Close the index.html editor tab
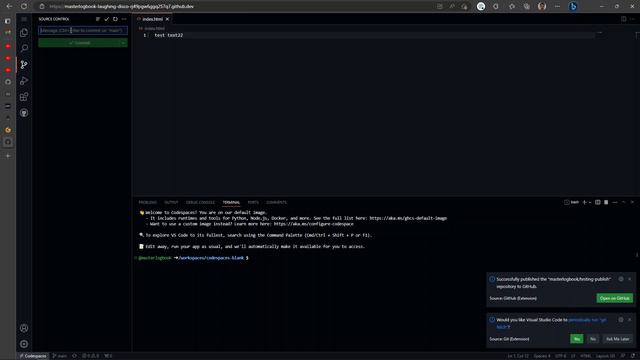 (167, 19)
